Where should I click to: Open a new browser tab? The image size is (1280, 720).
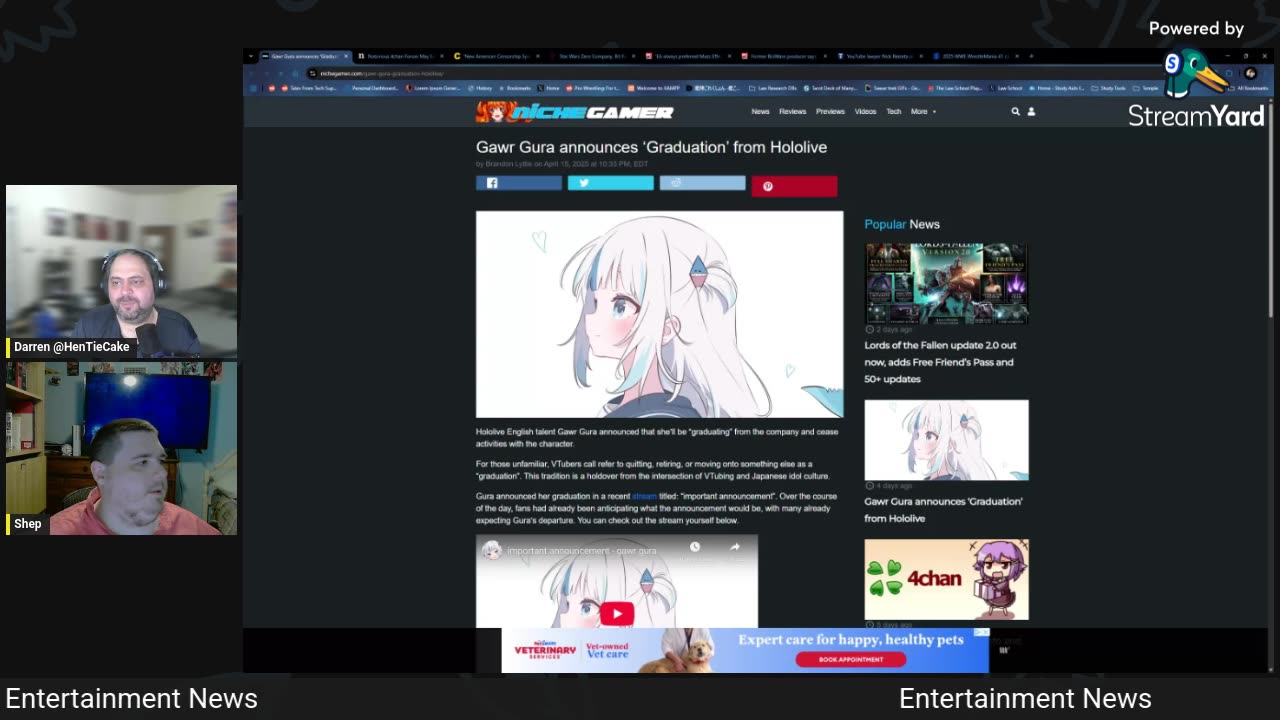1031,56
